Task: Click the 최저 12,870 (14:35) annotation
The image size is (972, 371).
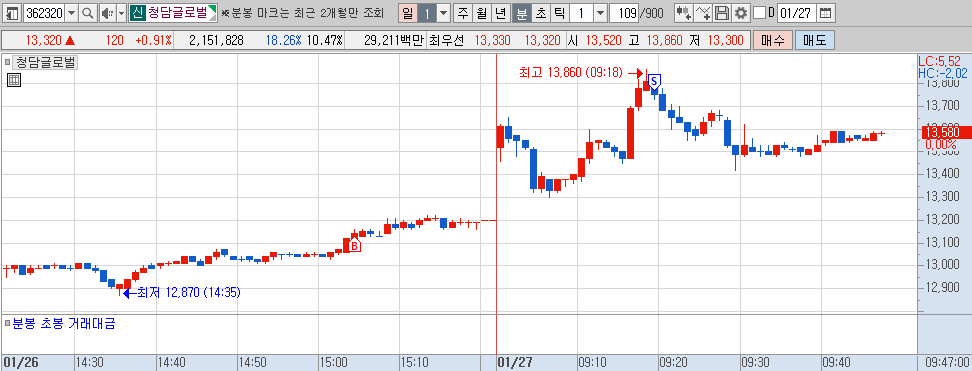Action: [x=189, y=292]
